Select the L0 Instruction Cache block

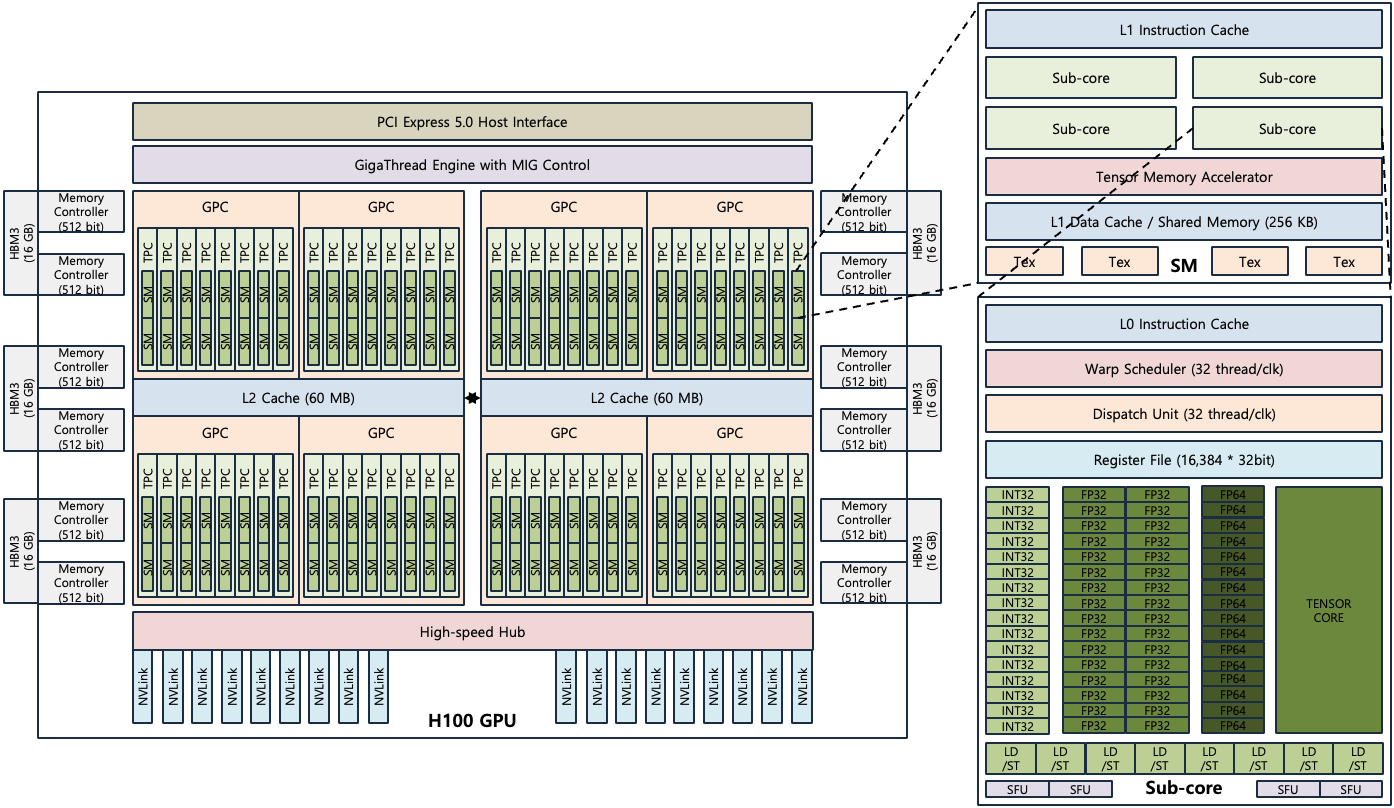(1183, 323)
